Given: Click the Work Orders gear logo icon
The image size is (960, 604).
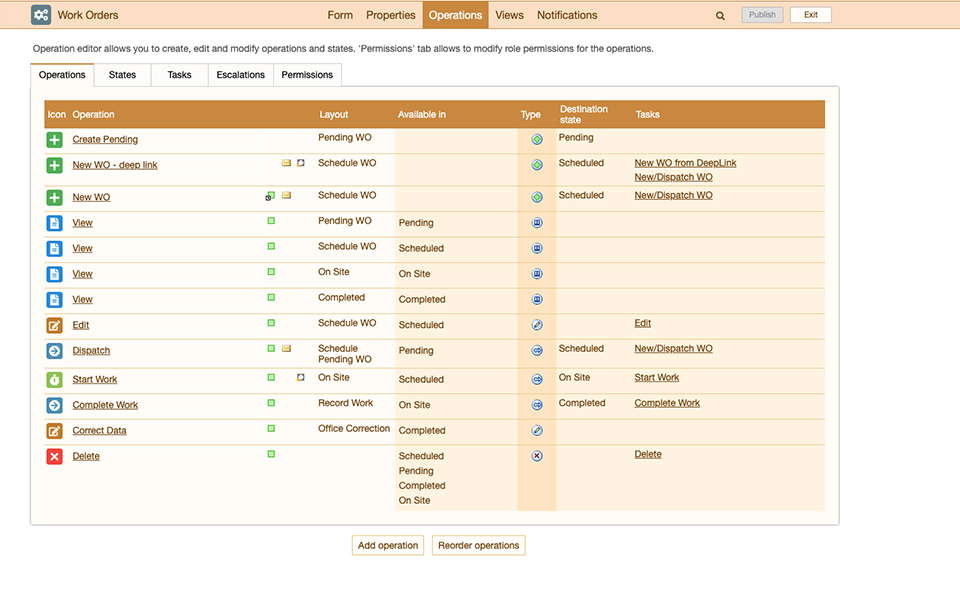Looking at the screenshot, I should 41,15.
